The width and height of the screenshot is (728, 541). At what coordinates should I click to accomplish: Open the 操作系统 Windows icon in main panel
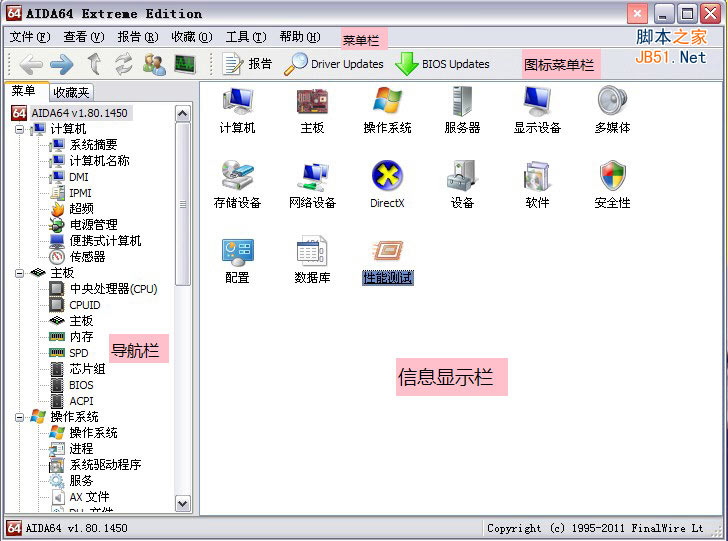click(x=387, y=111)
